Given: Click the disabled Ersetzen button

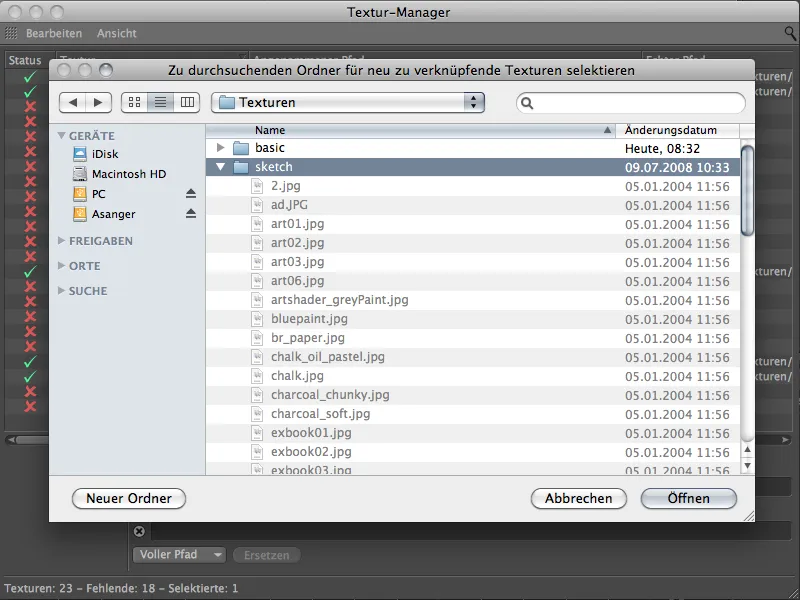Looking at the screenshot, I should coord(266,555).
